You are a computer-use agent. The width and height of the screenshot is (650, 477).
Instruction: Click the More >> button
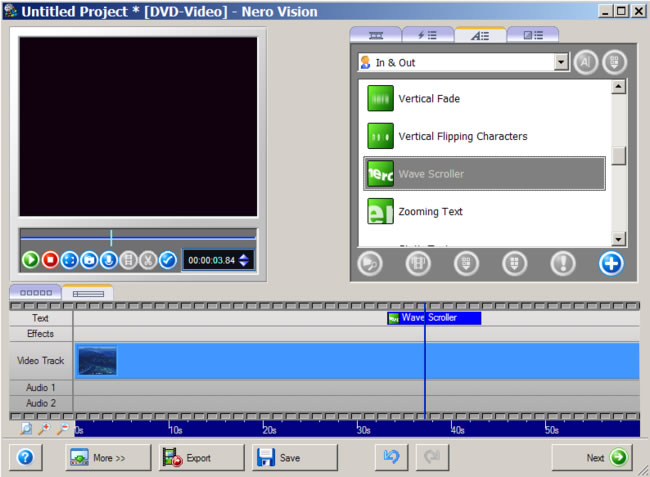tap(108, 458)
